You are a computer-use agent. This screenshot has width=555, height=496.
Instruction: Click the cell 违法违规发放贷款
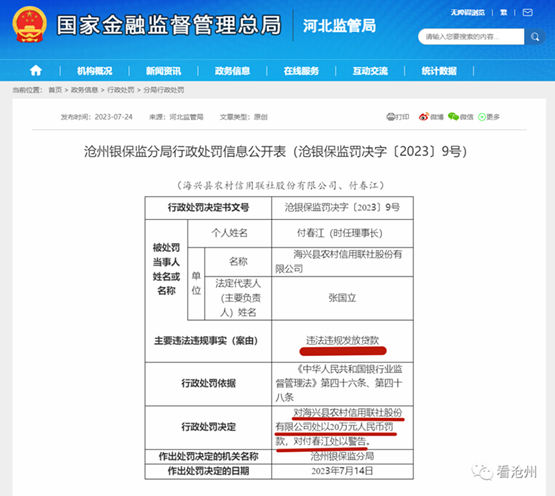pos(342,340)
